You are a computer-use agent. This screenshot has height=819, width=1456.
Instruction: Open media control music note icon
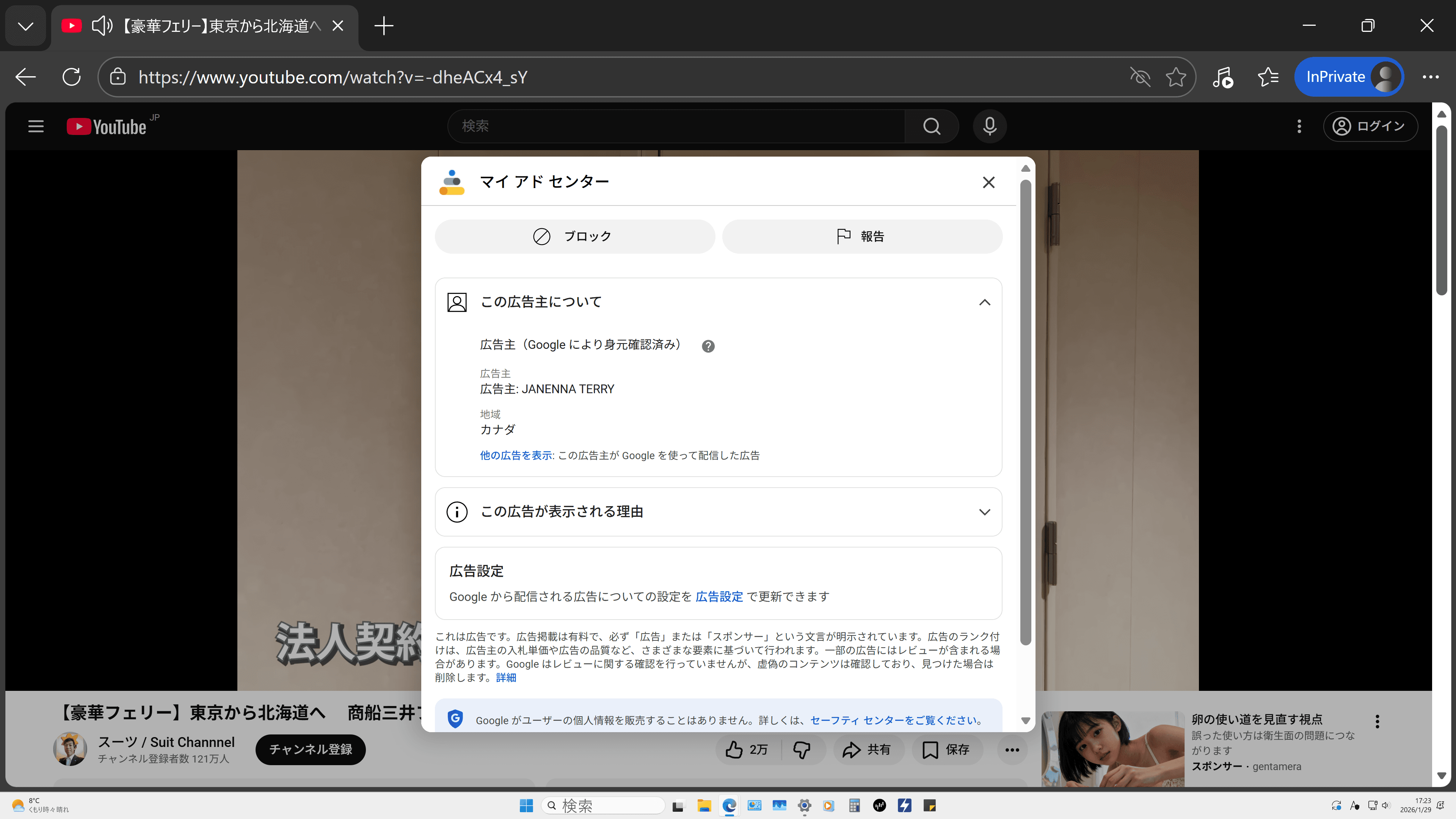point(1222,77)
